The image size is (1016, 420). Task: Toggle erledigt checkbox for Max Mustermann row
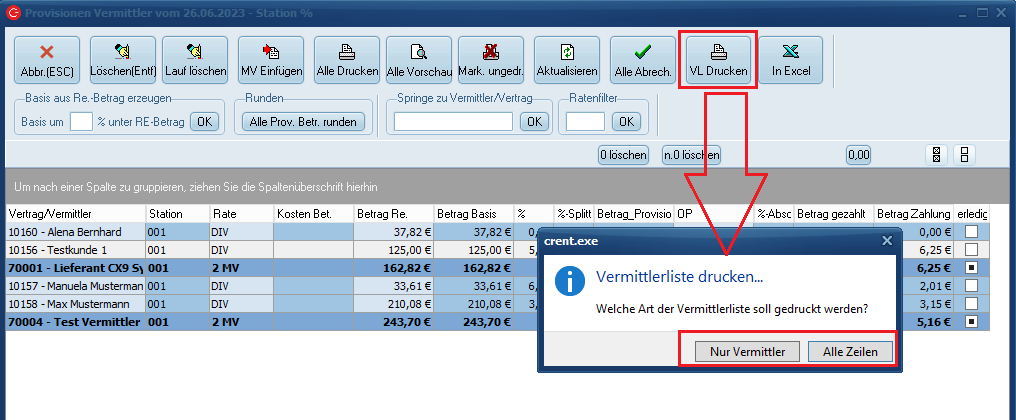coord(970,304)
